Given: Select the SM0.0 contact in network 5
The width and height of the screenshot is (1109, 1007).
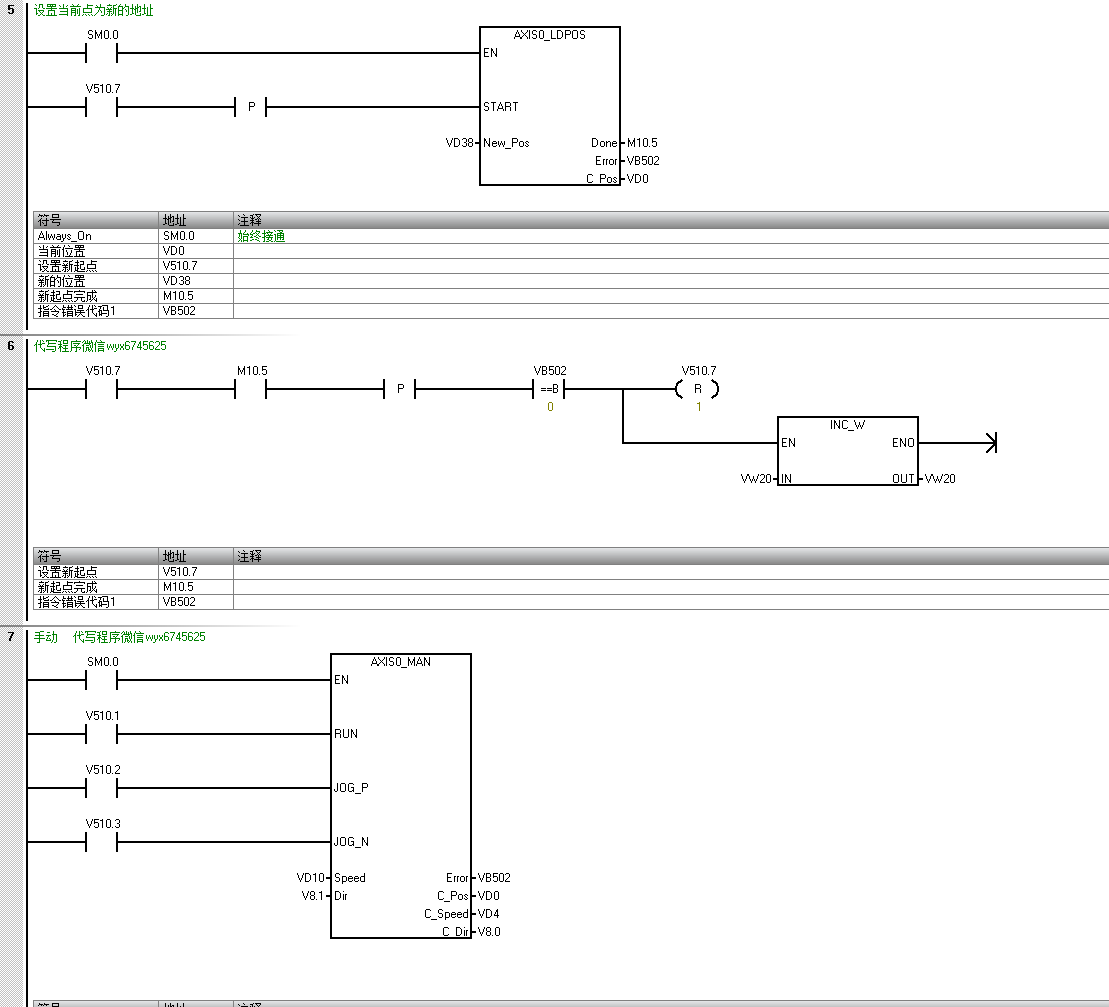Looking at the screenshot, I should point(102,53).
